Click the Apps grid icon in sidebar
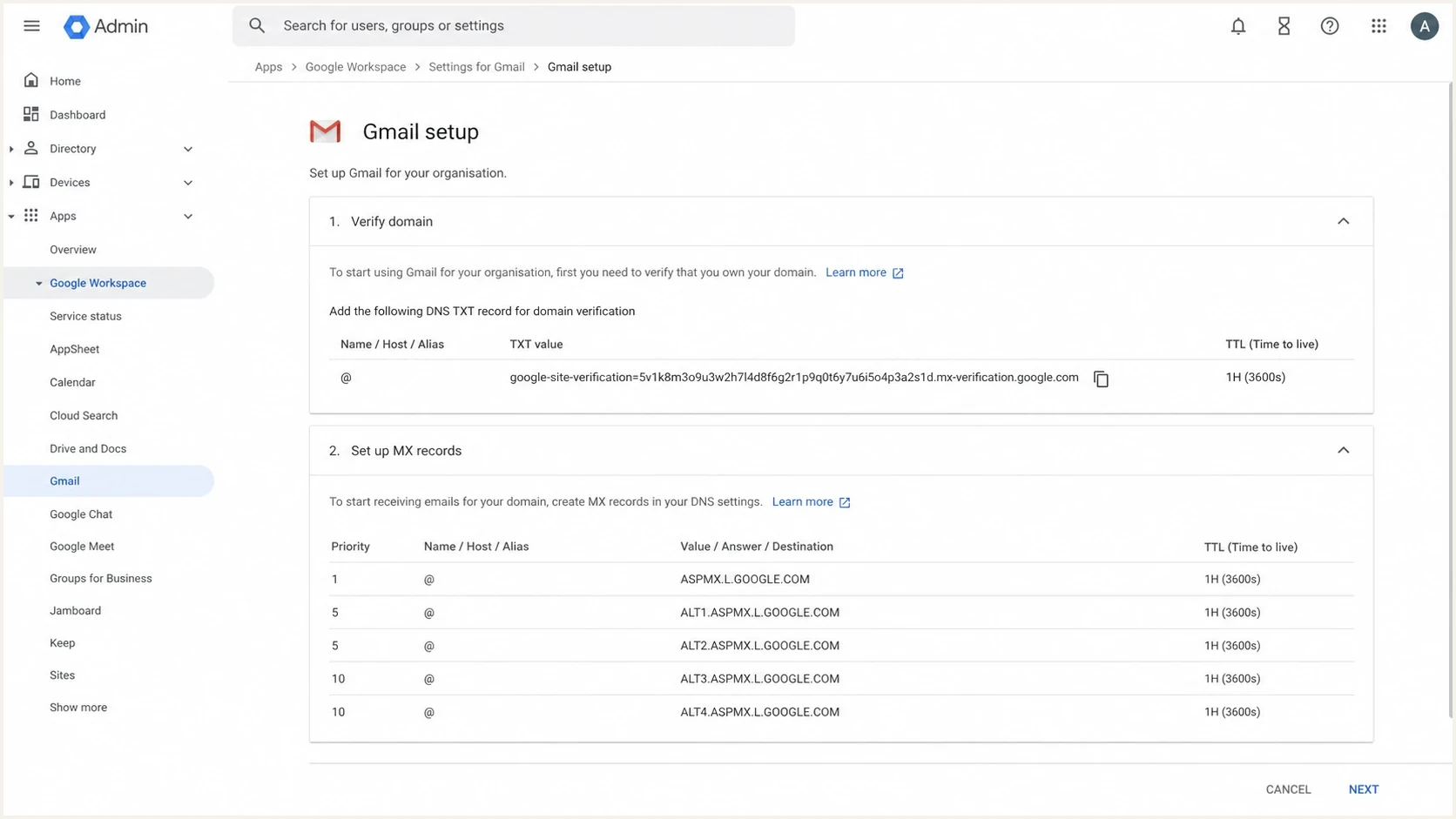The image size is (1456, 819). (31, 215)
